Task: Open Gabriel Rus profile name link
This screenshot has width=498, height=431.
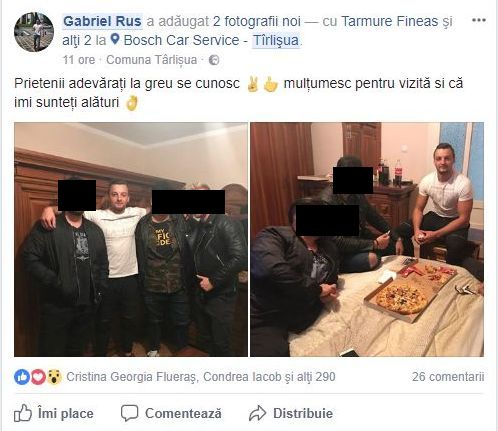Action: pyautogui.click(x=102, y=21)
